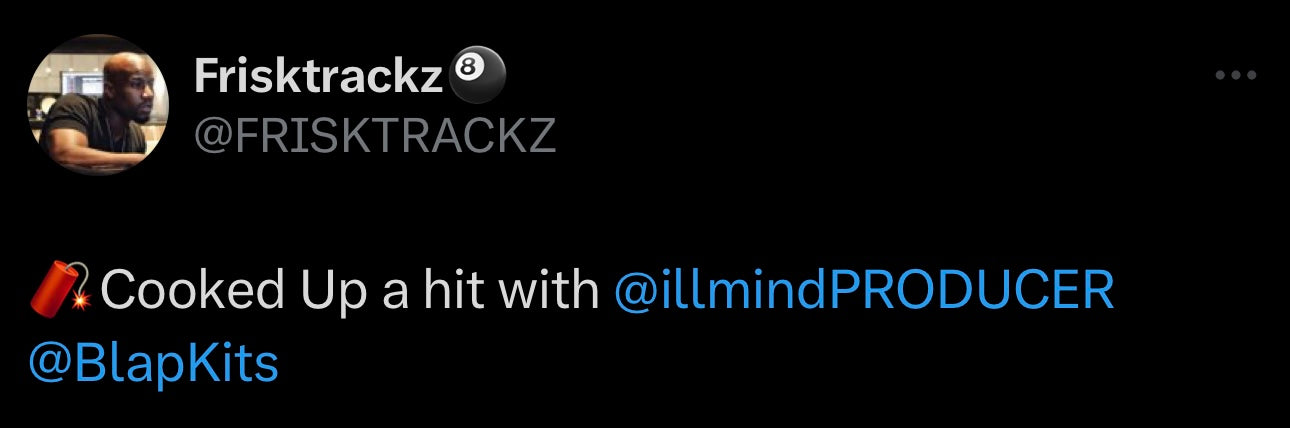Click the "PRODUCER" portion of the illmind mention

point(973,291)
